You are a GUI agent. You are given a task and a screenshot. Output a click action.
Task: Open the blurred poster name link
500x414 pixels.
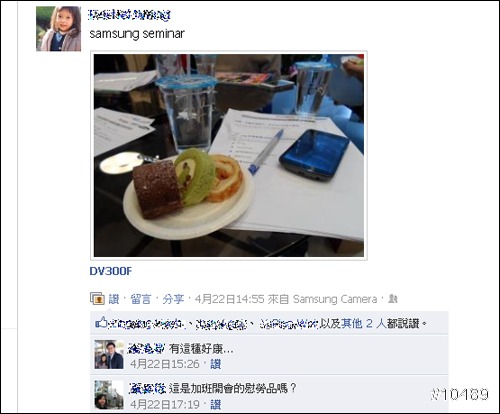coord(129,15)
